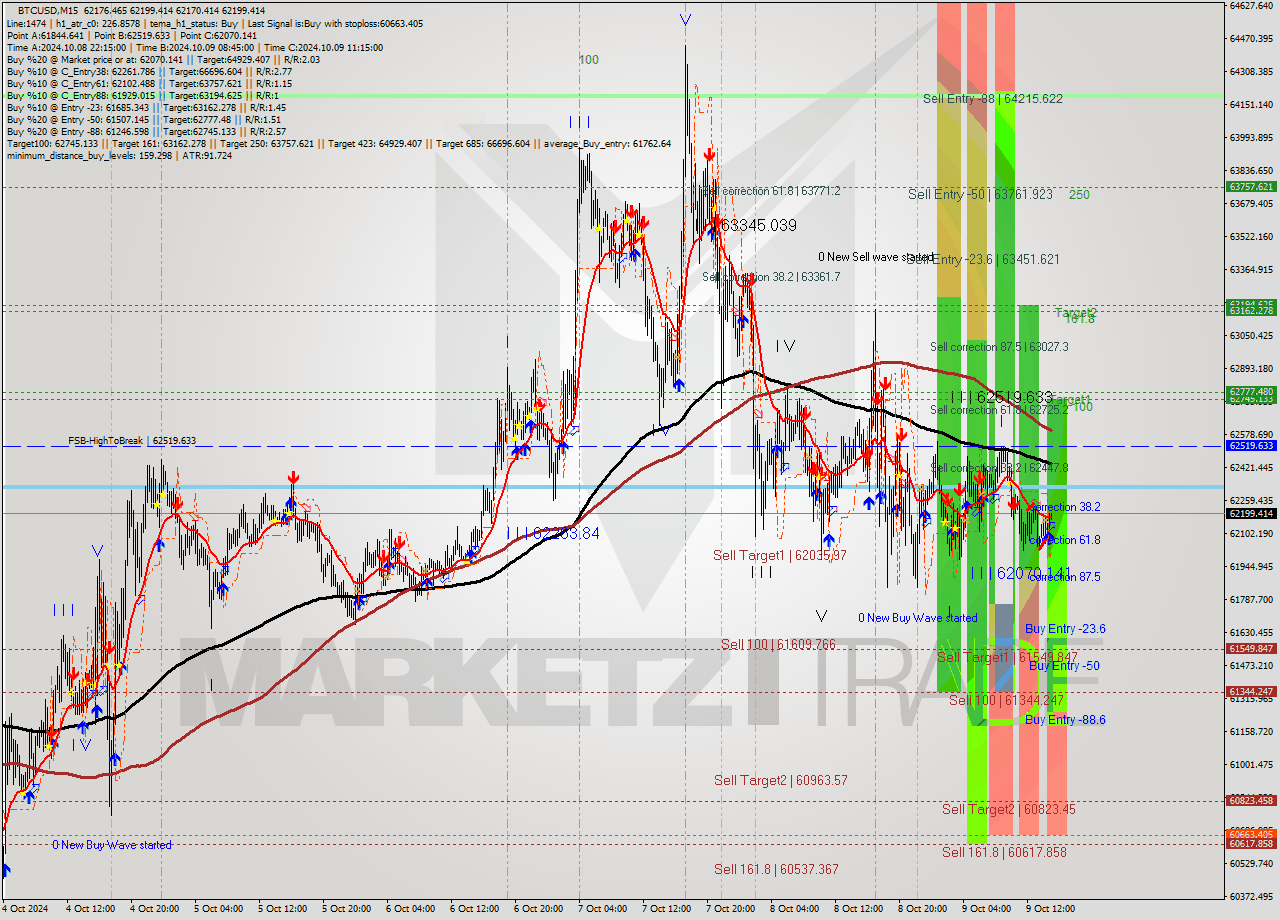Image resolution: width=1280 pixels, height=920 pixels.
Task: Click the 64627.640 price axis value
Action: point(1250,6)
